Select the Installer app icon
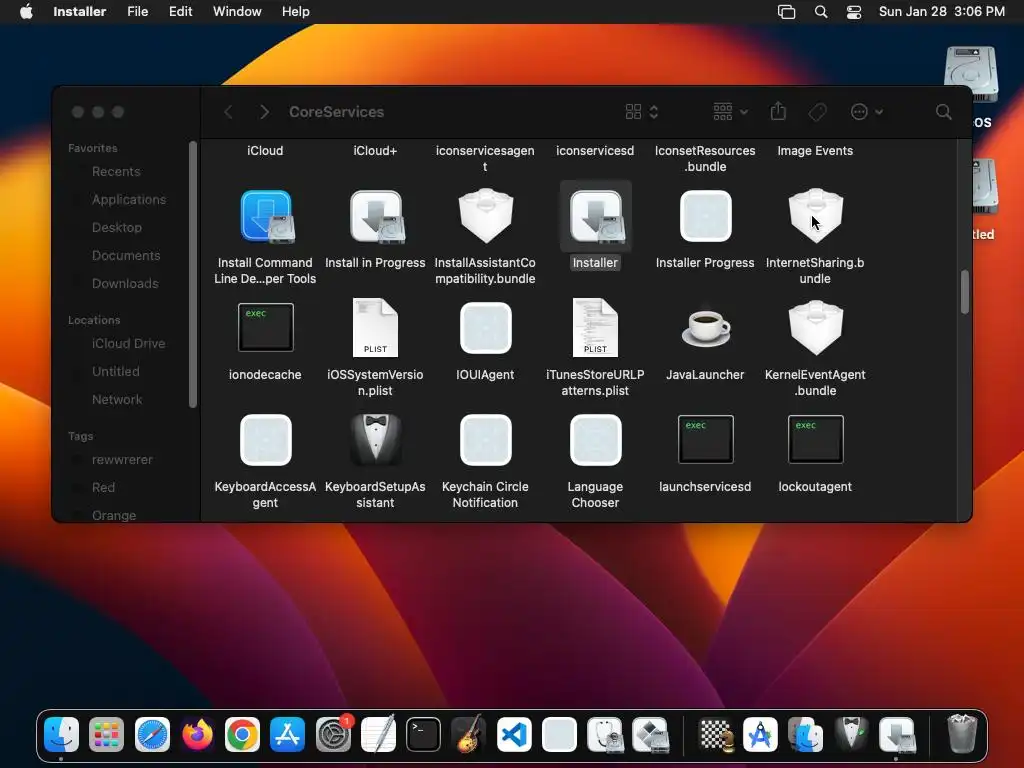This screenshot has width=1024, height=768. click(x=596, y=216)
